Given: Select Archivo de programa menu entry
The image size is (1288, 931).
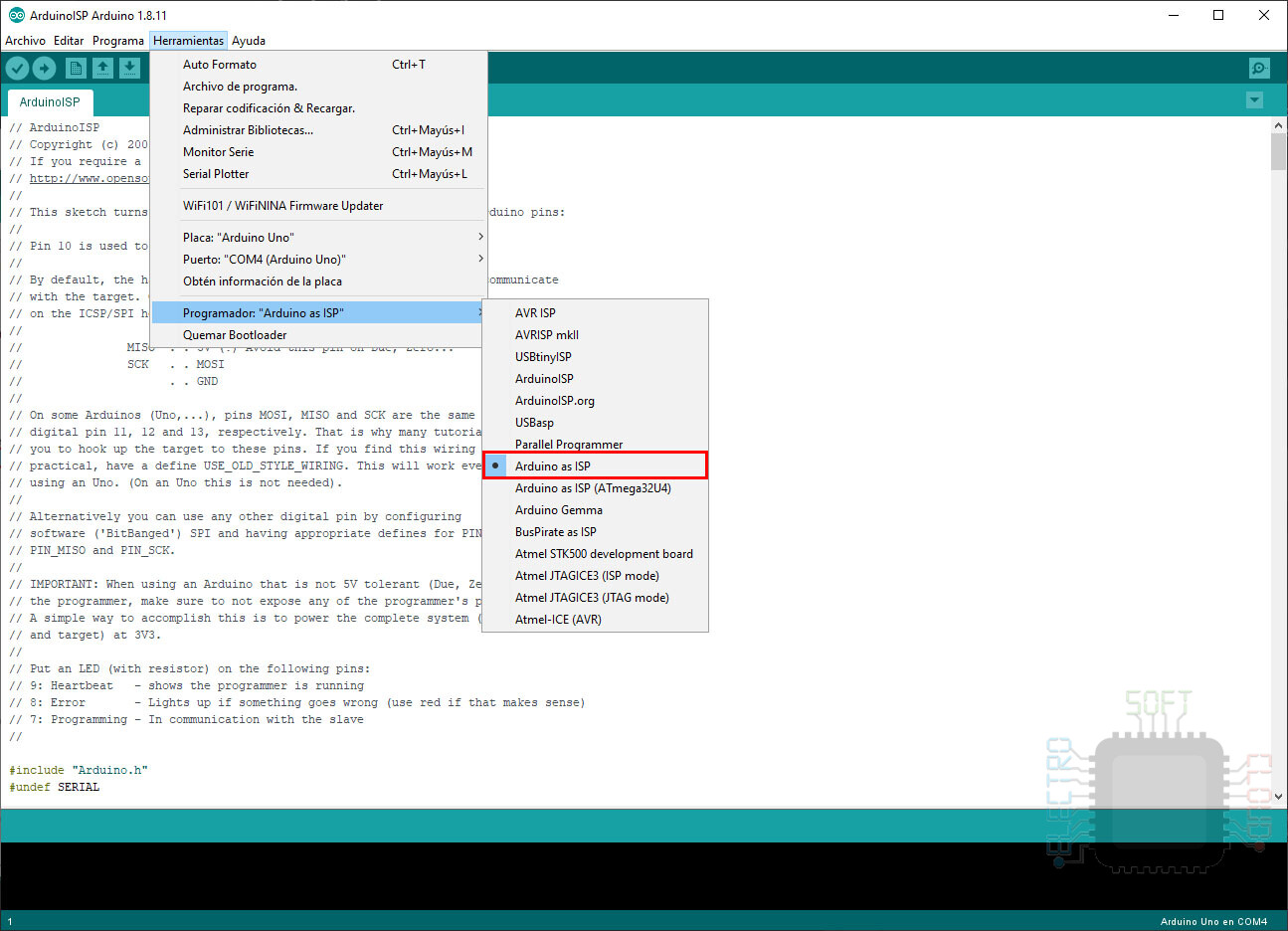Looking at the screenshot, I should [318, 87].
